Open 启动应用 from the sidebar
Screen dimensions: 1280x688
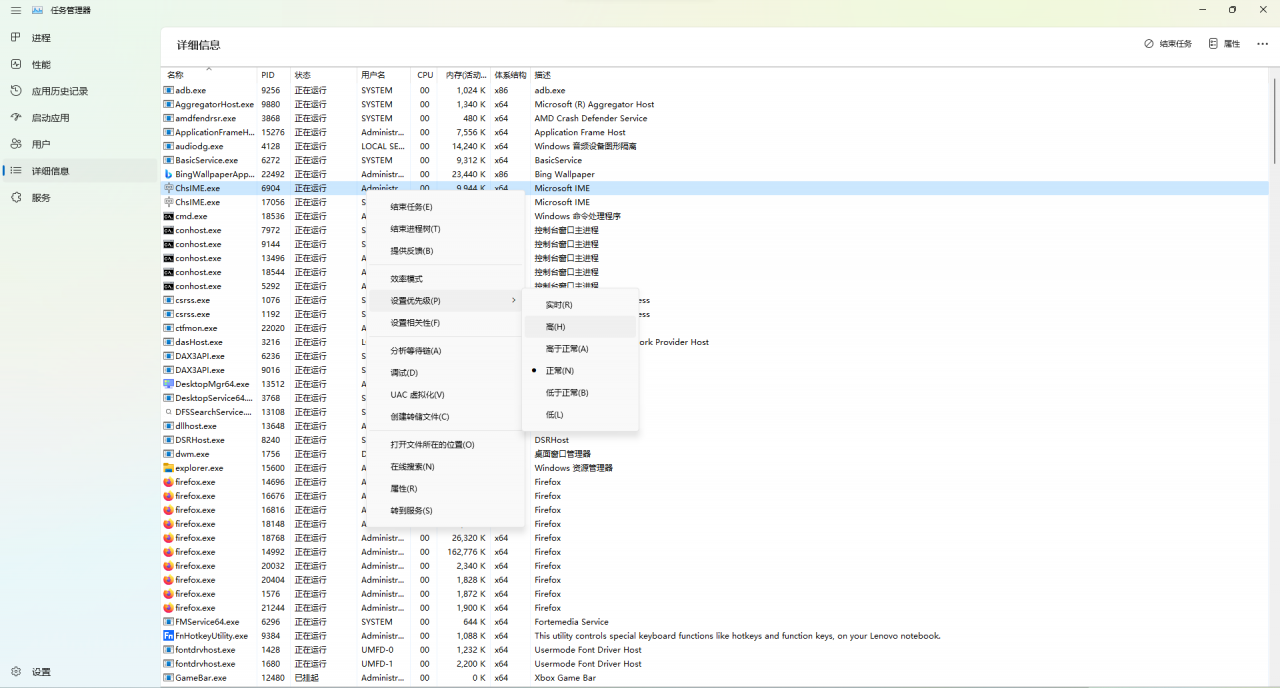[x=51, y=117]
